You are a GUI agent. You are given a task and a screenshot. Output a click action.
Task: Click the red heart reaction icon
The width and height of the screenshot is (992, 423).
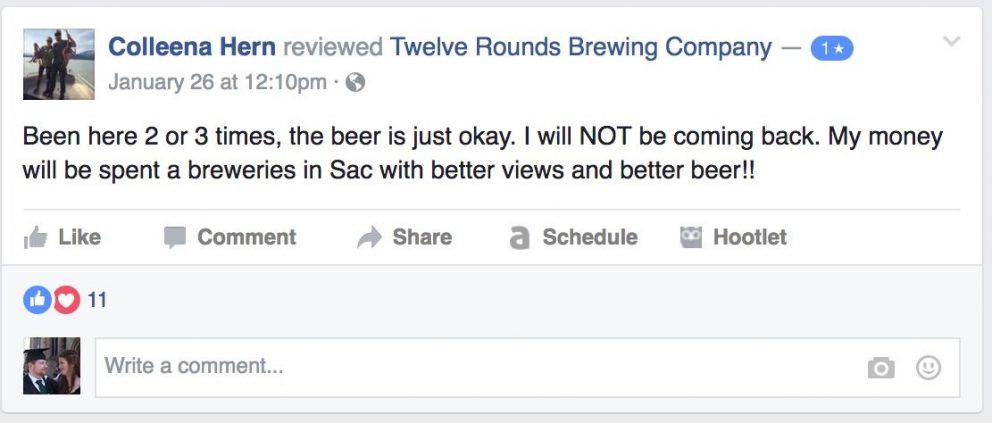click(66, 300)
